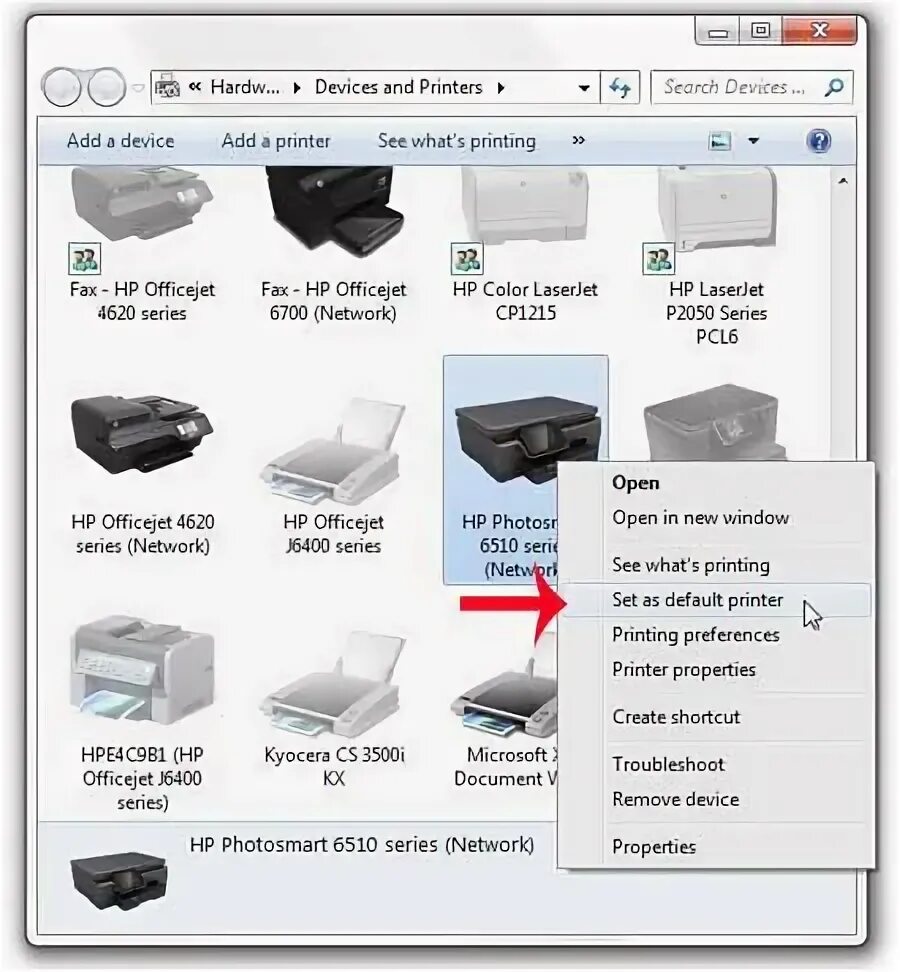Expand the arrow after Hardw... breadcrumb
This screenshot has width=900, height=972.
[x=297, y=88]
